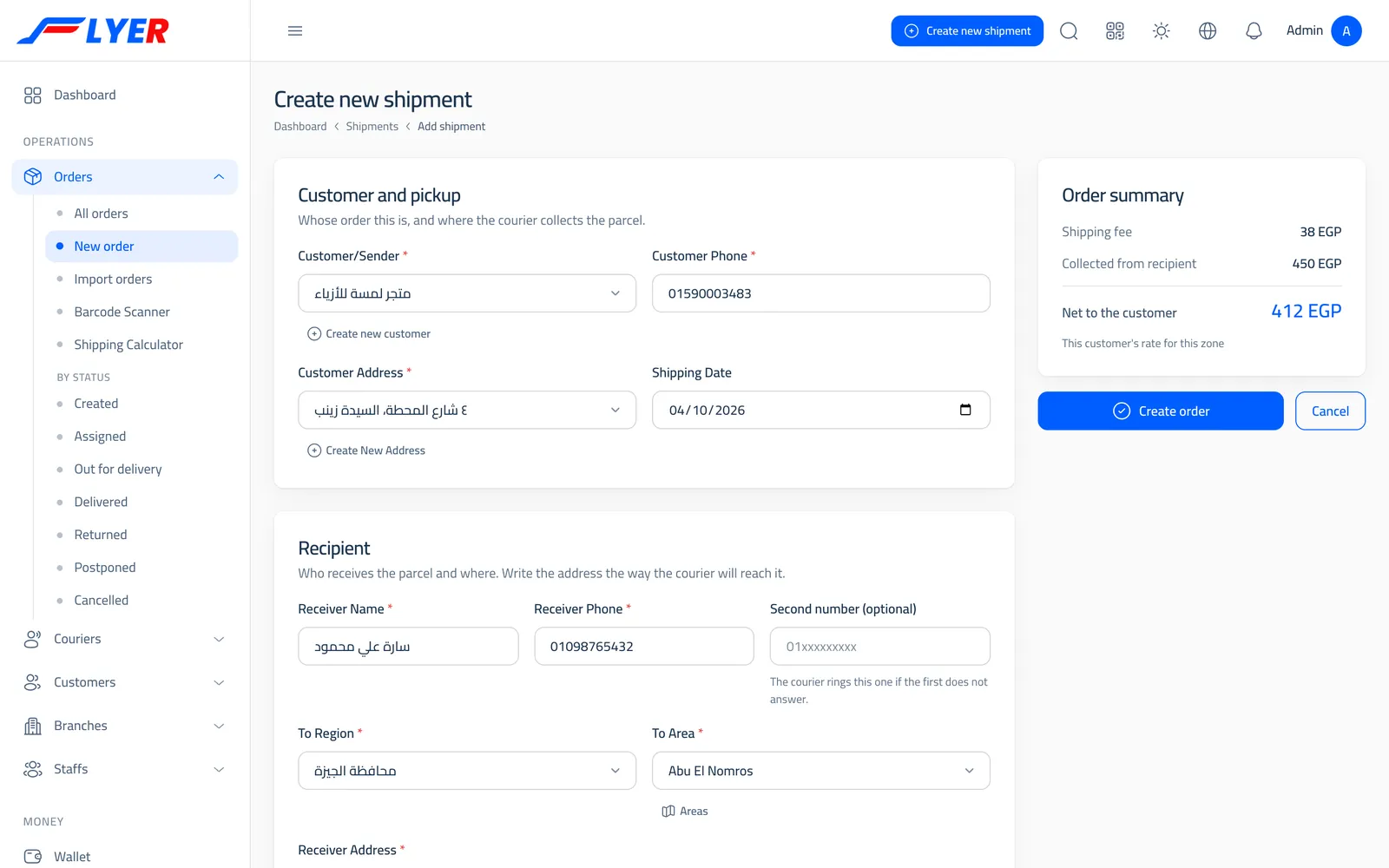1389x868 pixels.
Task: Click the Wallet icon in sidebar
Action: [x=33, y=857]
